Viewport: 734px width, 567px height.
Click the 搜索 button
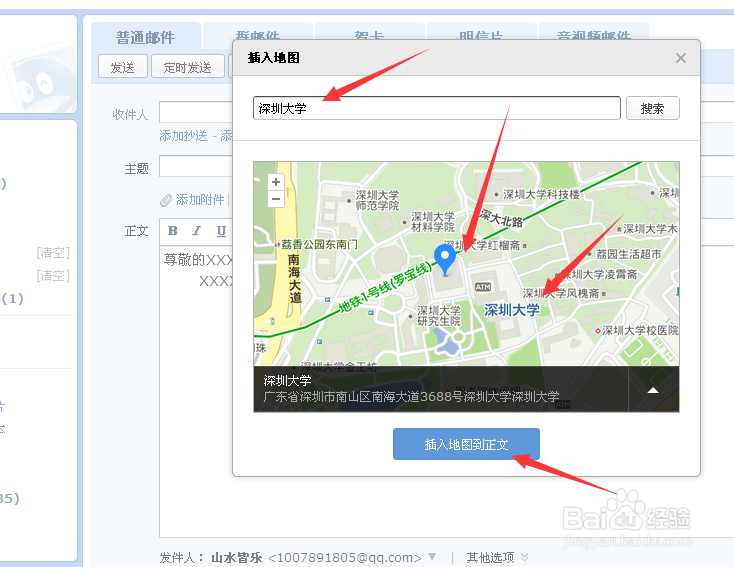pyautogui.click(x=653, y=108)
